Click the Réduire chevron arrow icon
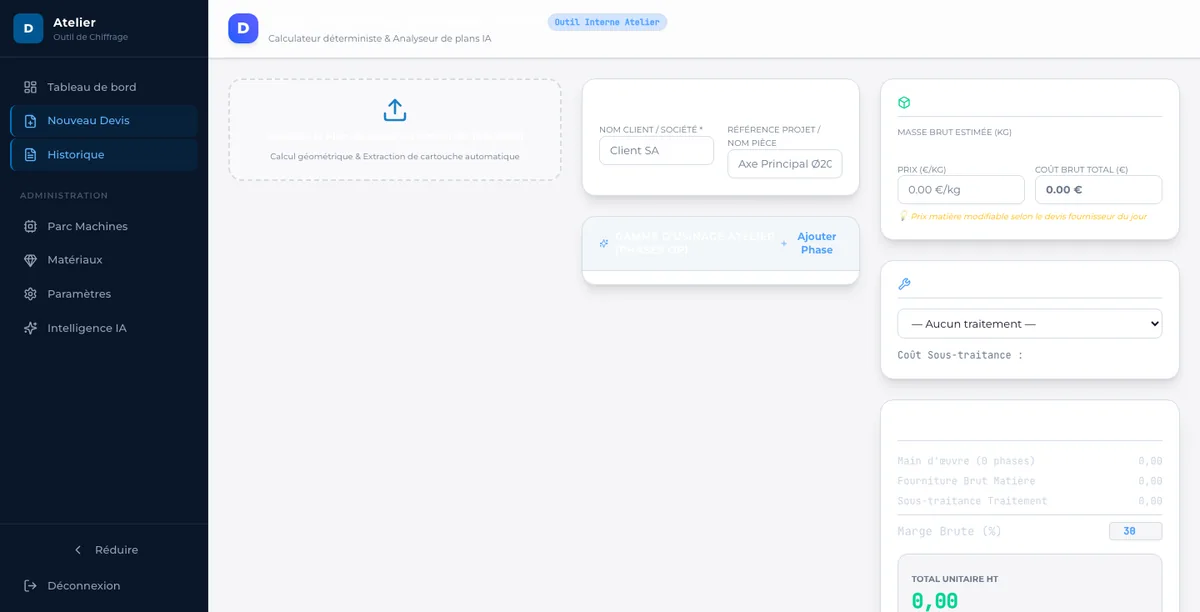Image resolution: width=1200 pixels, height=612 pixels. (78, 550)
